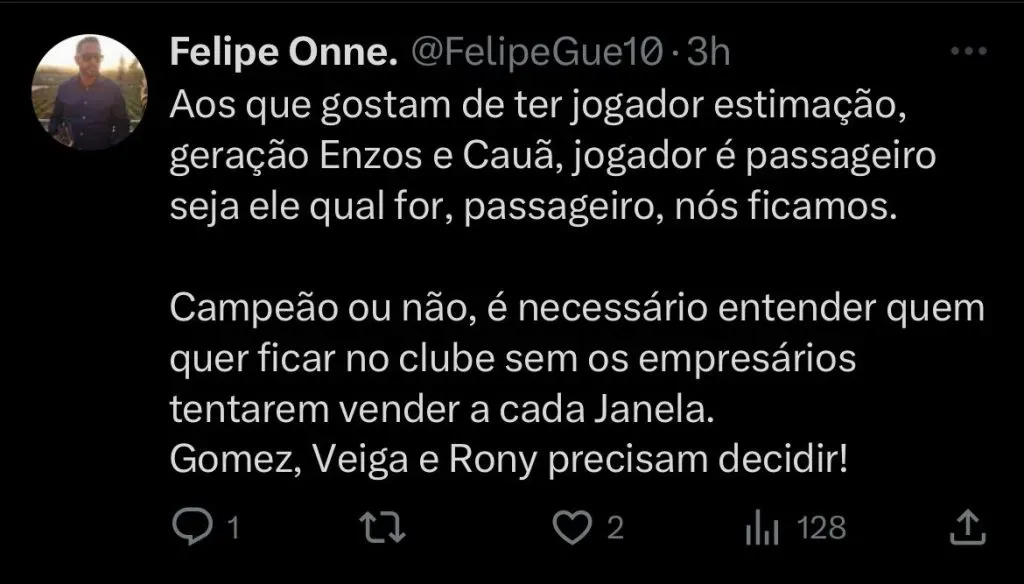Click the 128 views counter
This screenshot has height=584, width=1024.
coord(822,528)
